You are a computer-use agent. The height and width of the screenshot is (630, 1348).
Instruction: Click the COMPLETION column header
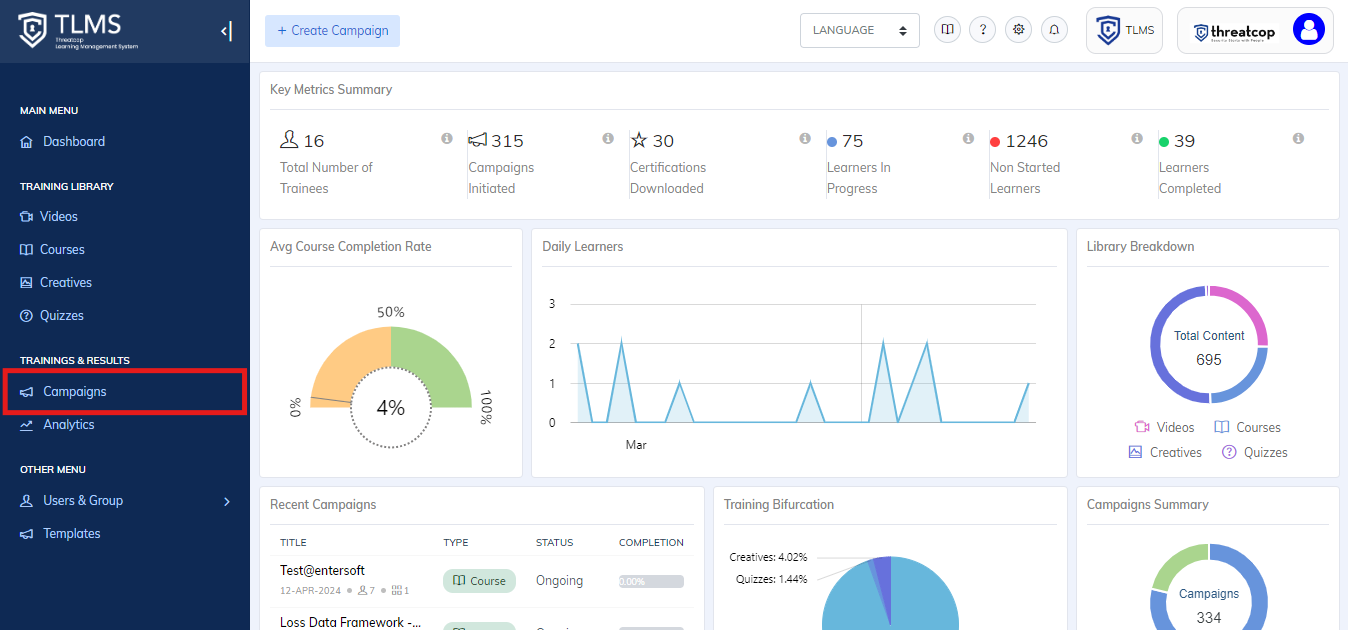(651, 543)
